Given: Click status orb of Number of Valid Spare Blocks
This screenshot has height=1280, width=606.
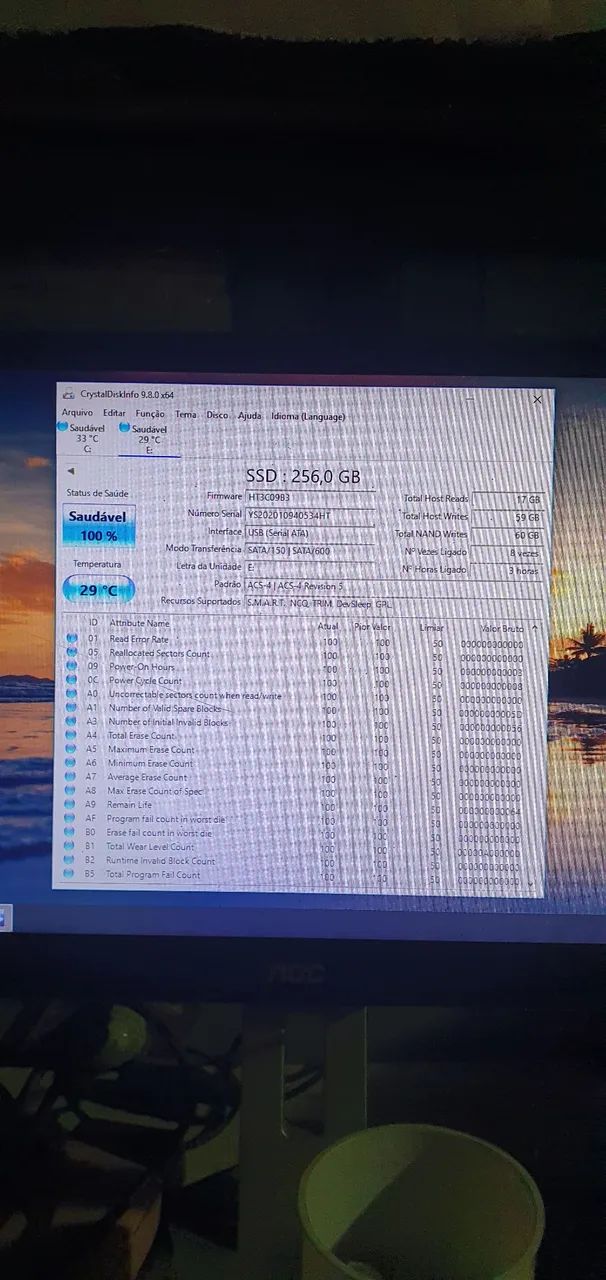Looking at the screenshot, I should (72, 708).
